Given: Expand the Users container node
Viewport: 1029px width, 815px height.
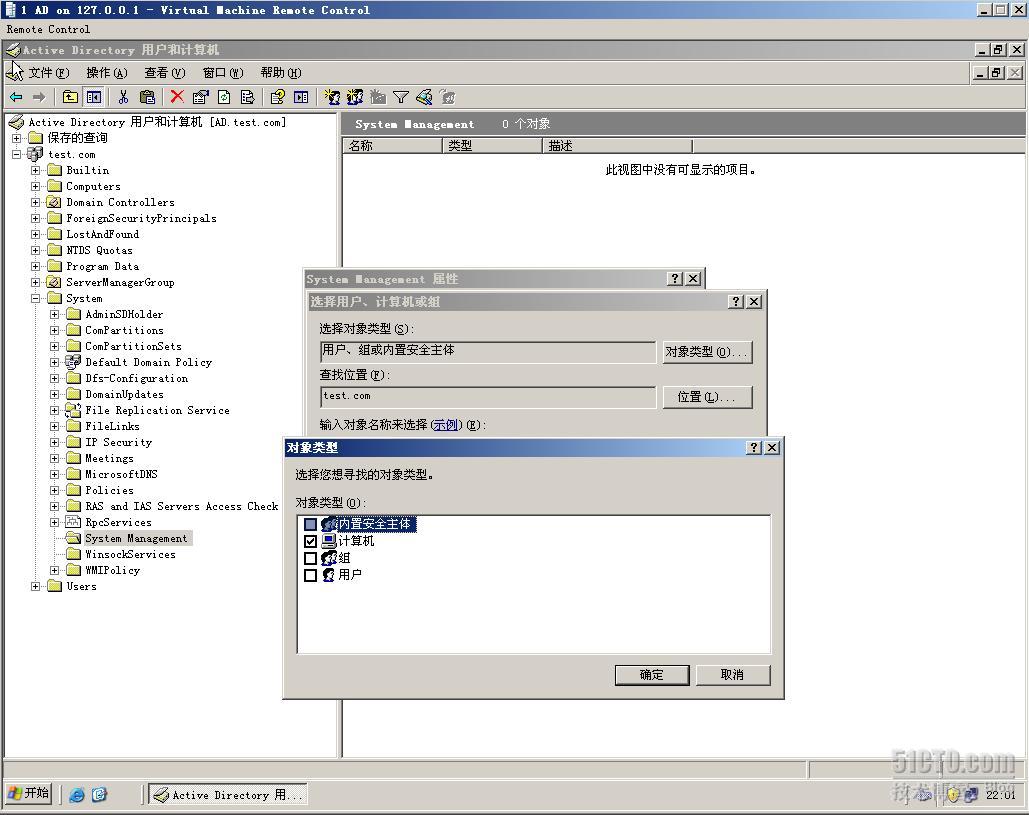Looking at the screenshot, I should click(x=35, y=586).
